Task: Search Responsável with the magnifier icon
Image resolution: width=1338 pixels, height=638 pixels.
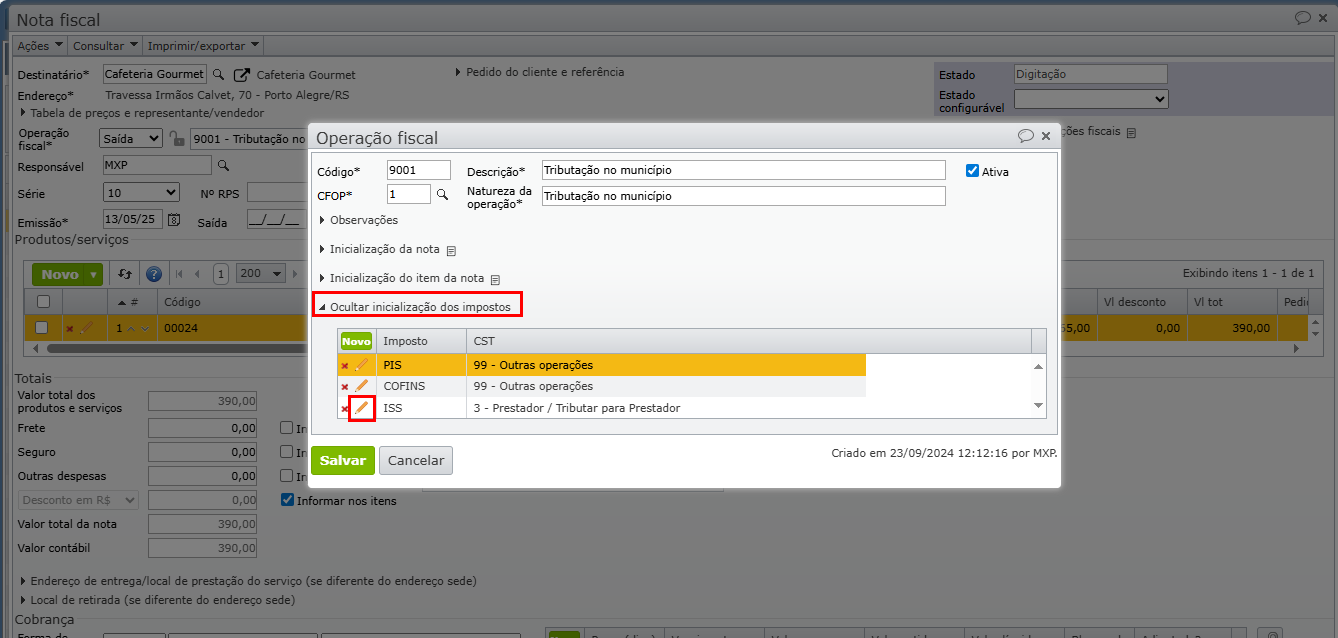Action: [x=224, y=166]
